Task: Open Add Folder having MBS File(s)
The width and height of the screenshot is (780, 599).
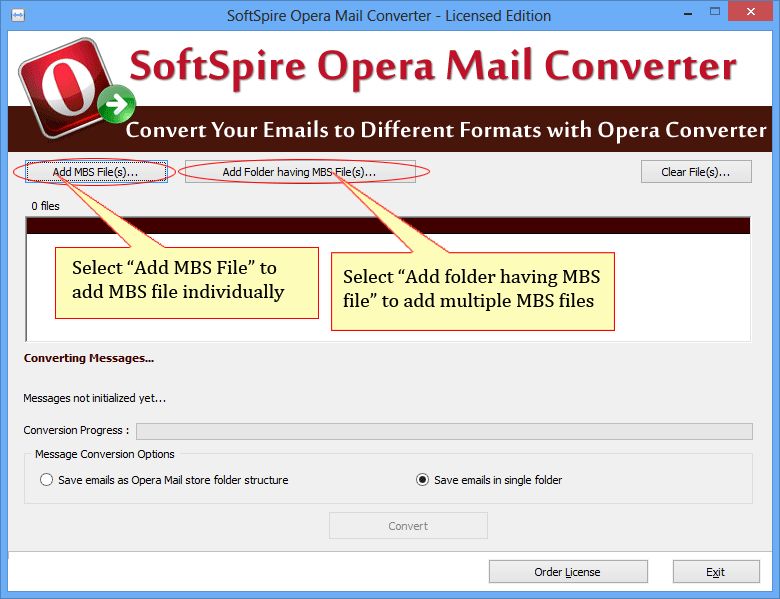Action: point(299,172)
